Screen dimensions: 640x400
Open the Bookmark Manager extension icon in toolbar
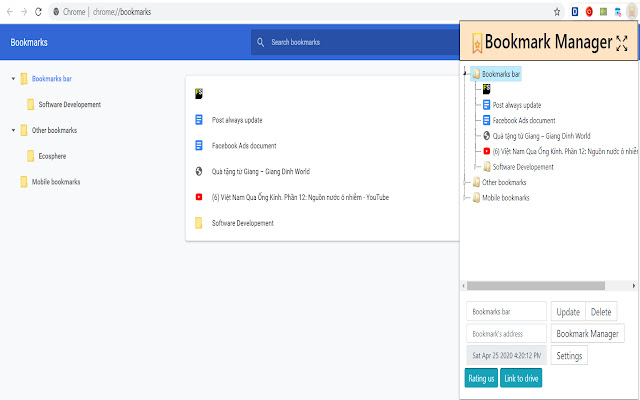(631, 12)
